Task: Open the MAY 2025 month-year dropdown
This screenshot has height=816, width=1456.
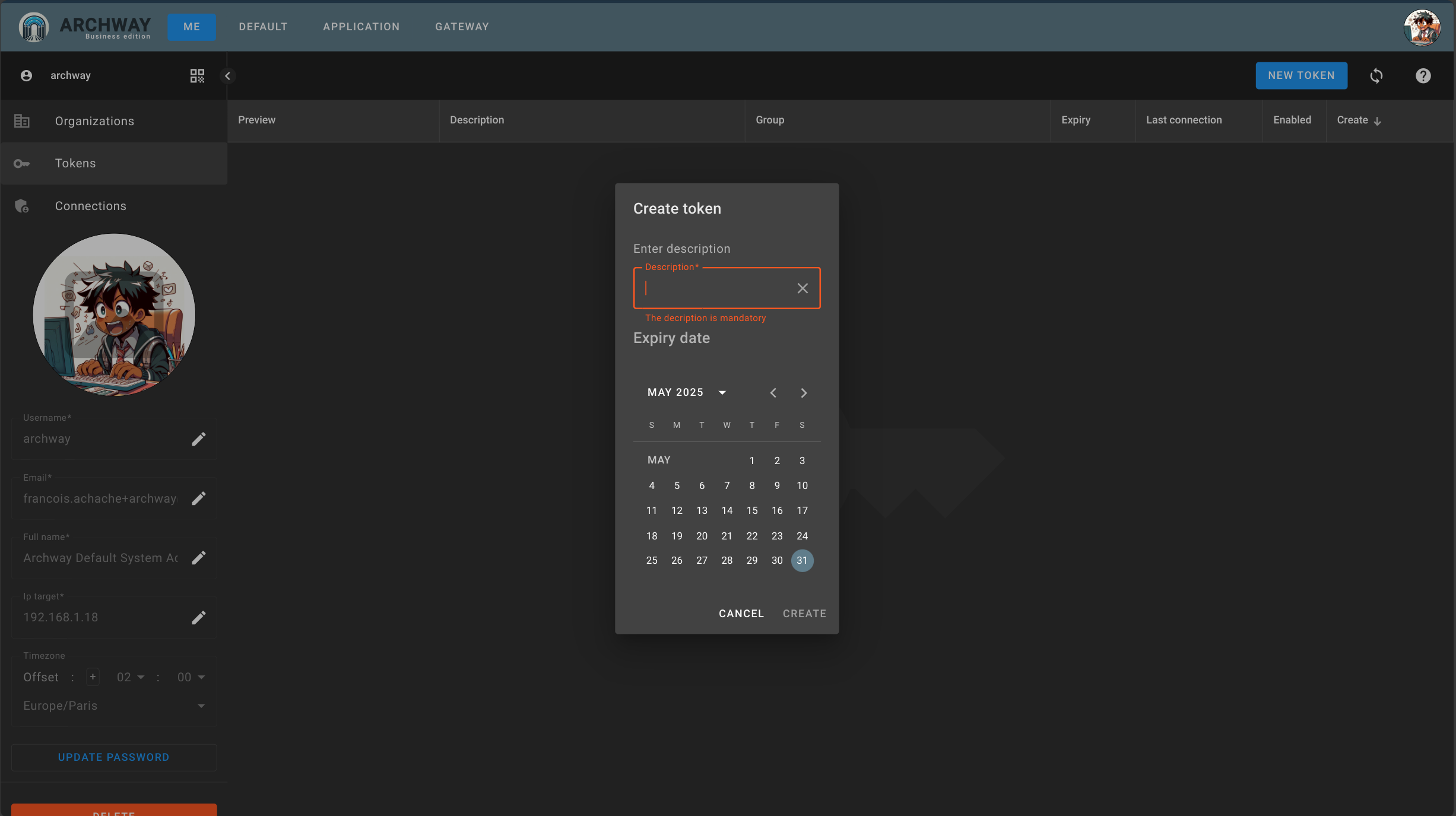Action: [x=687, y=392]
